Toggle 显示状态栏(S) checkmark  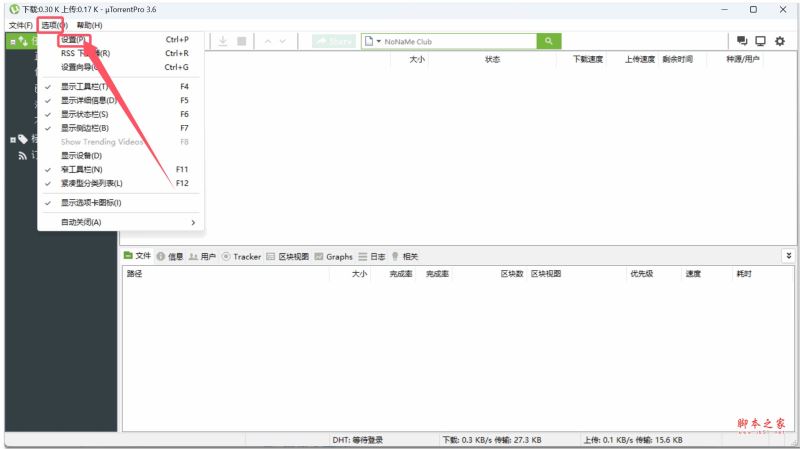click(120, 114)
